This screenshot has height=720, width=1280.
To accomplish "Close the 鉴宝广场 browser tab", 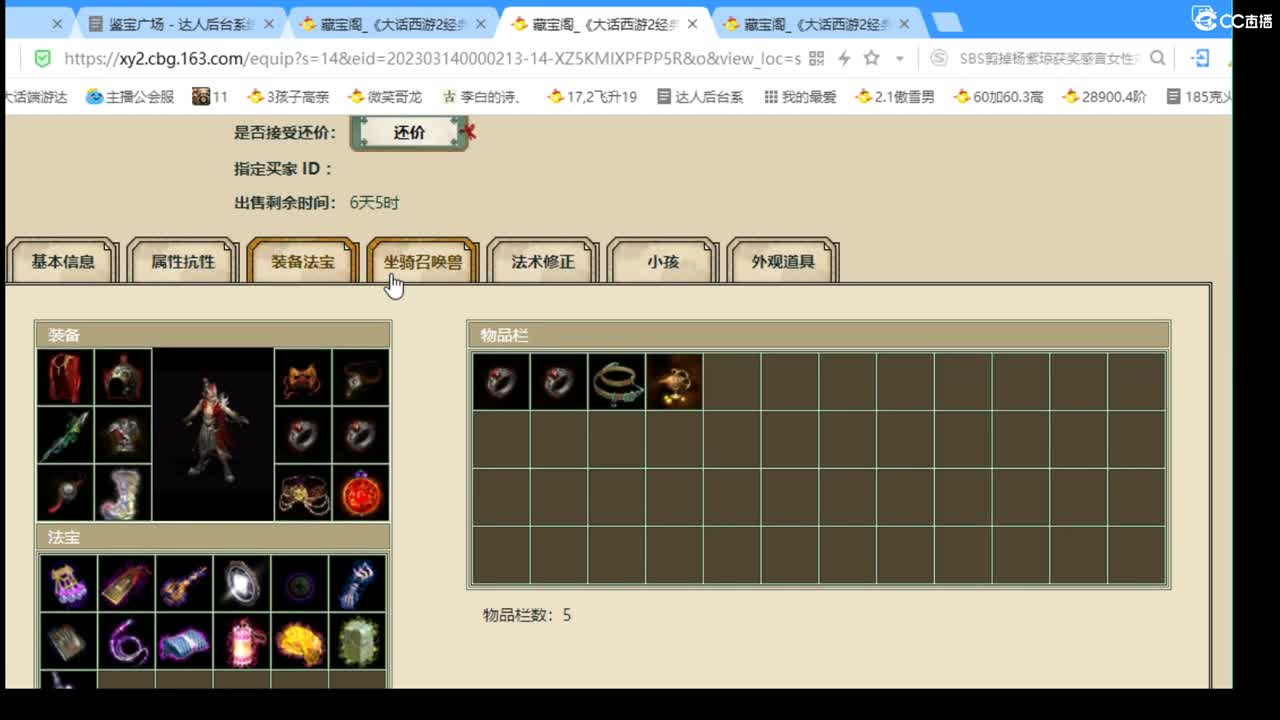I will [x=268, y=24].
